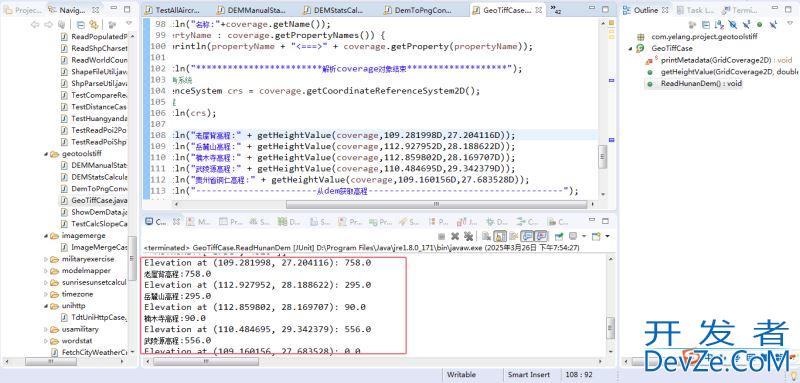Switch to the Project Explorer tab
Viewport: 800px width, 383px height.
click(x=23, y=10)
